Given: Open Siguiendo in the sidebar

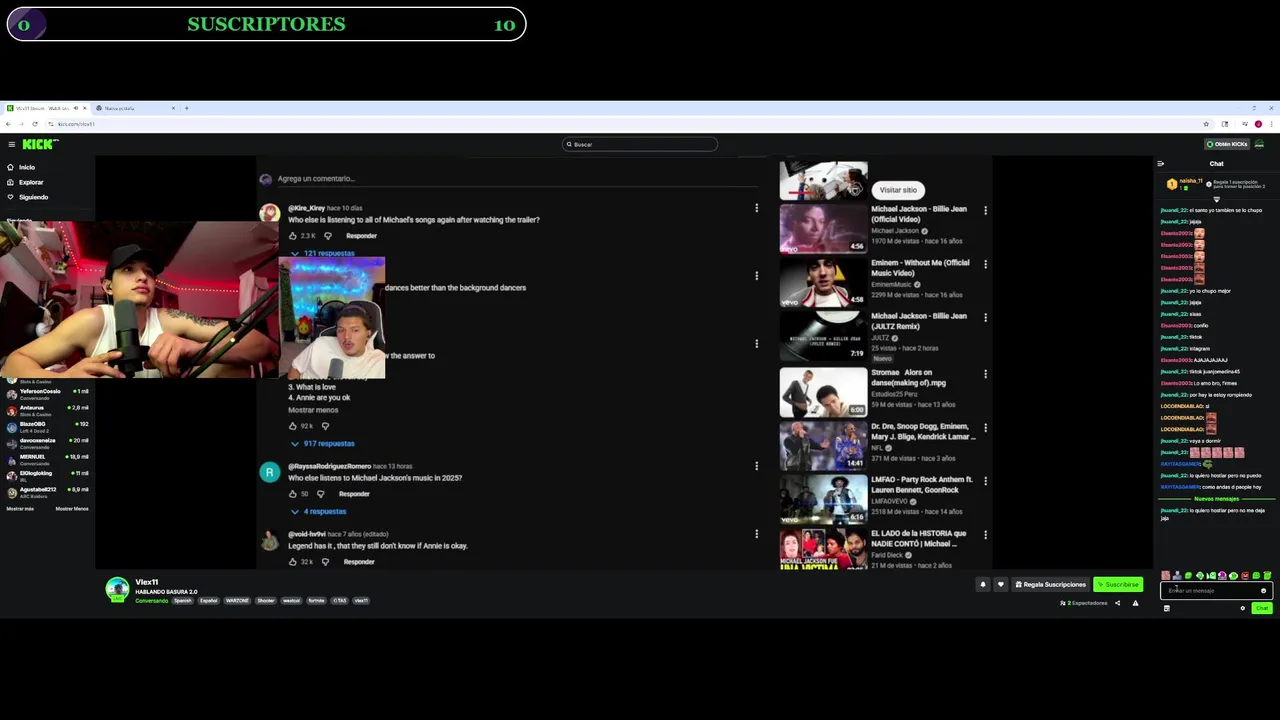Looking at the screenshot, I should pos(26,197).
